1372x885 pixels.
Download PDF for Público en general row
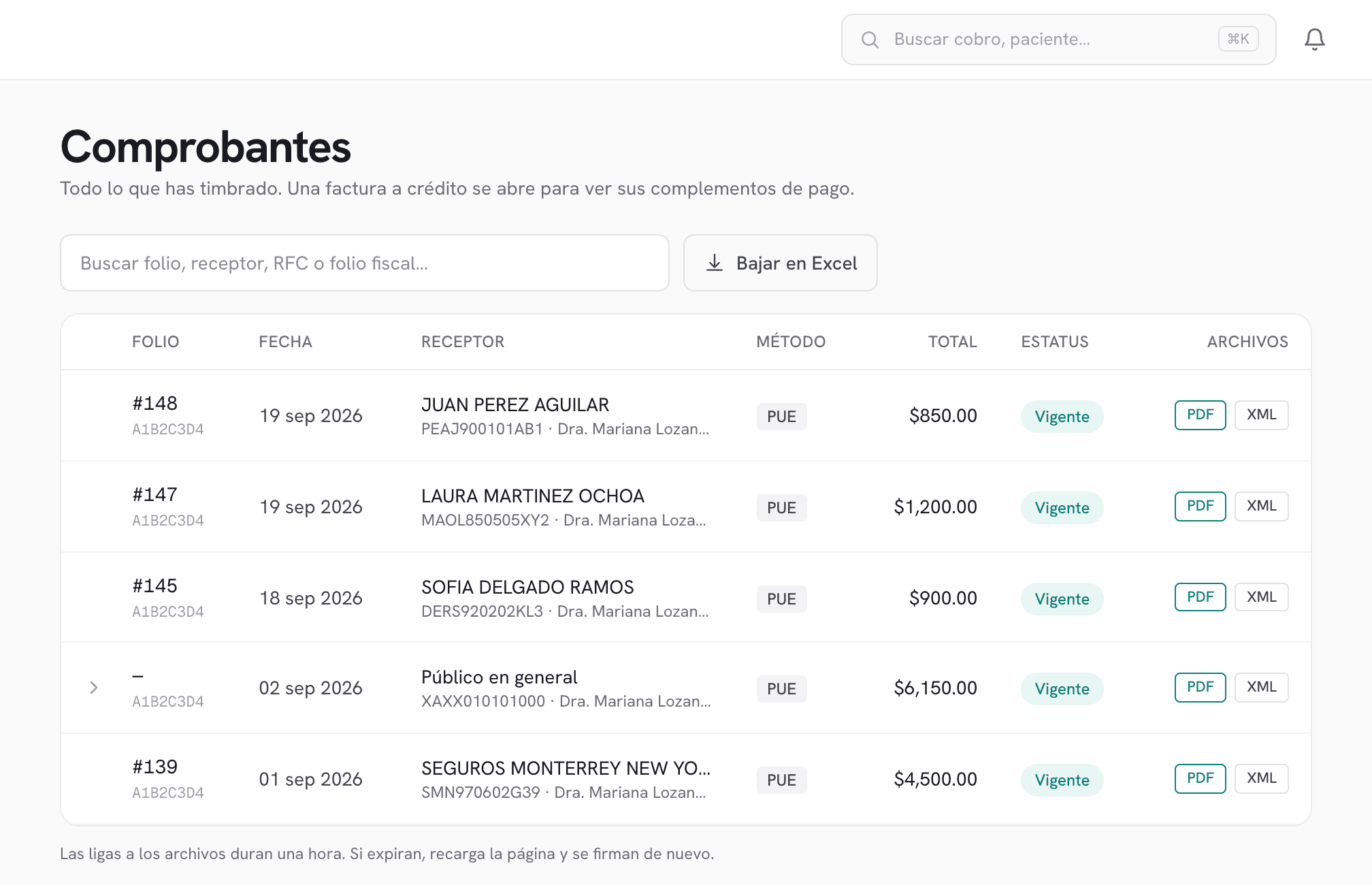point(1200,687)
